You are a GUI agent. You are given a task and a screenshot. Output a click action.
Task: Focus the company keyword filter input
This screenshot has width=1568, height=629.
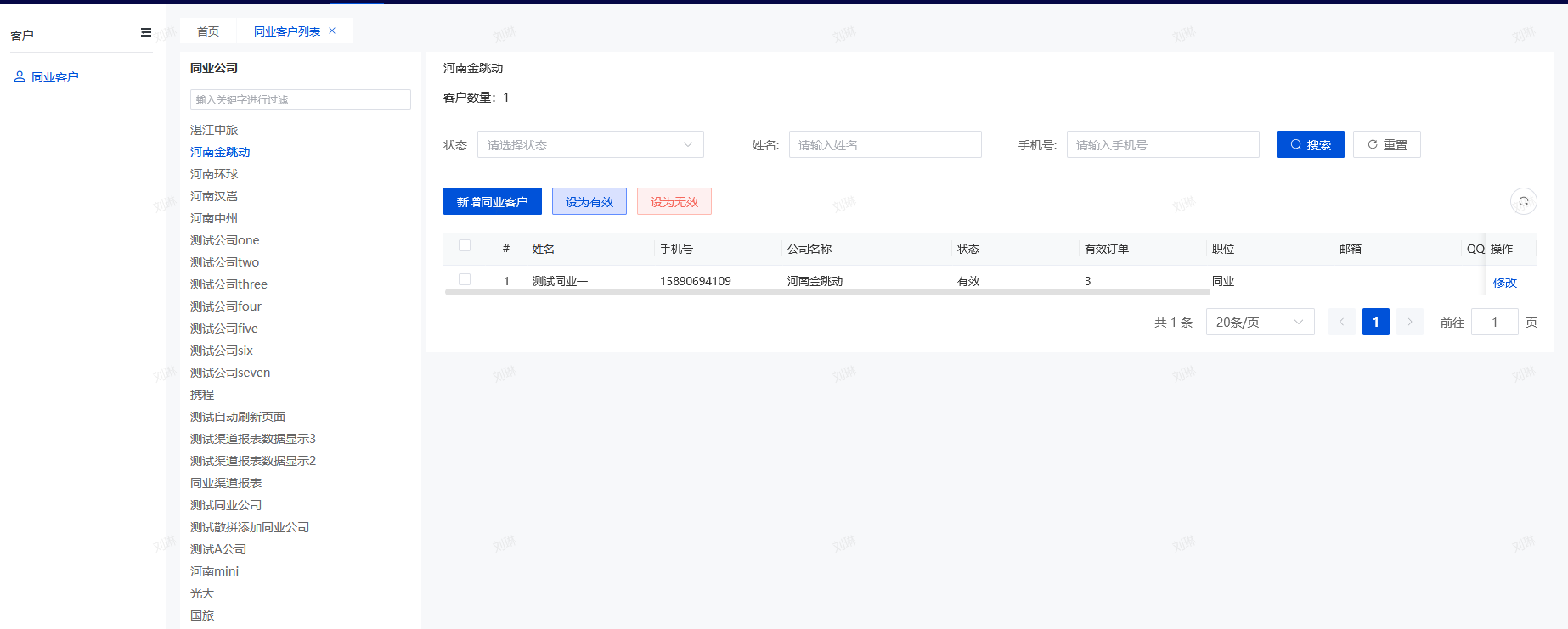pos(300,99)
